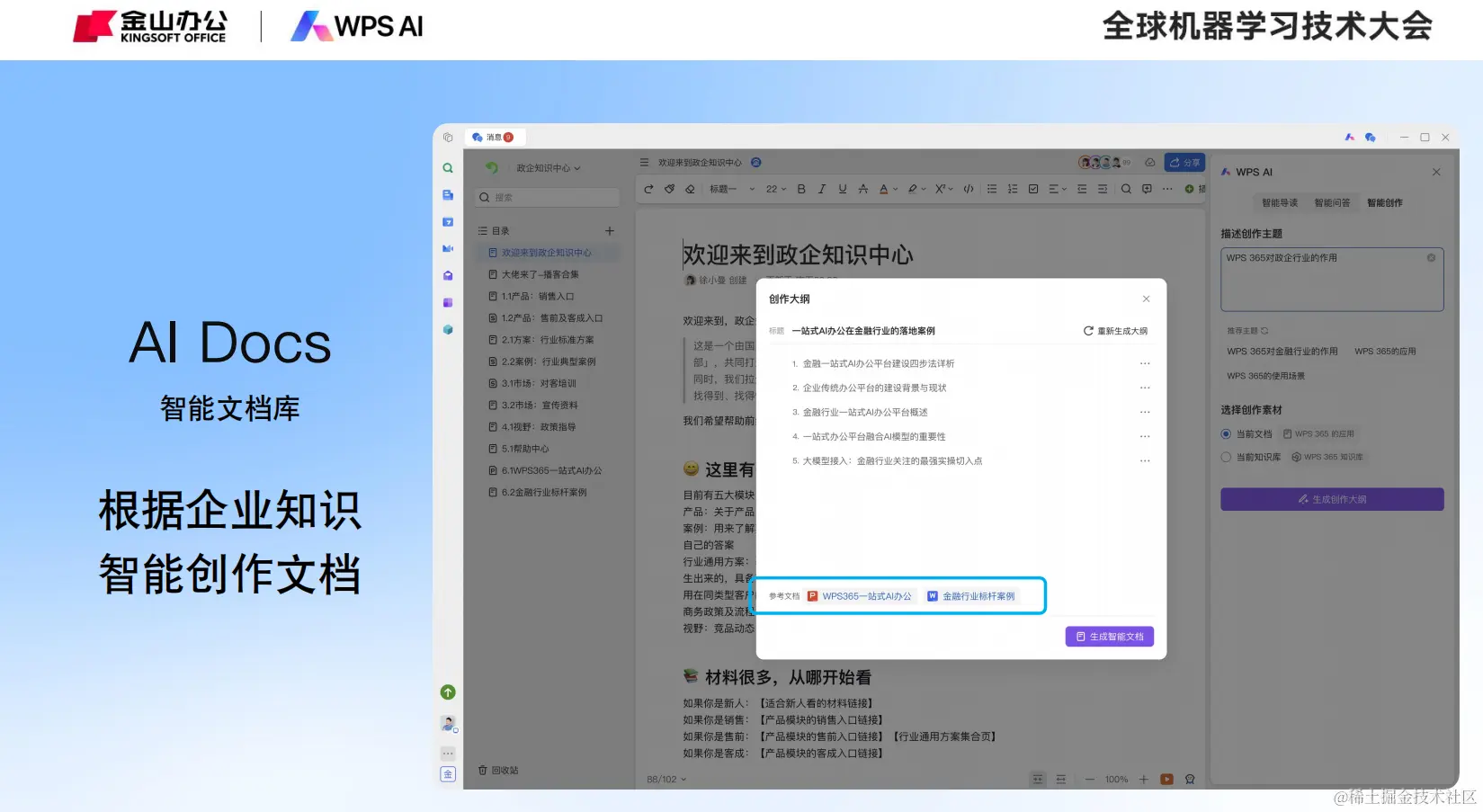
Task: Open the video meeting icon in sidebar
Action: point(448,249)
